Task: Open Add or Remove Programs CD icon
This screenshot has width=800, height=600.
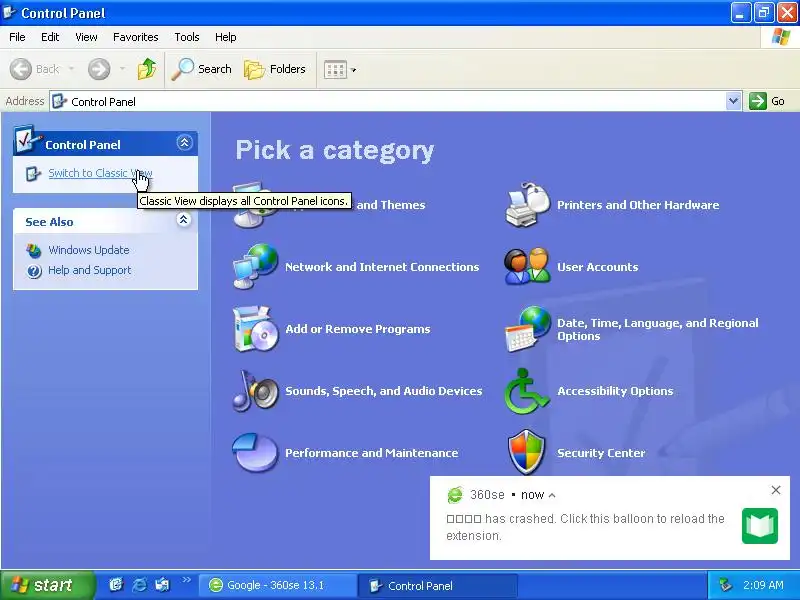Action: coord(256,329)
